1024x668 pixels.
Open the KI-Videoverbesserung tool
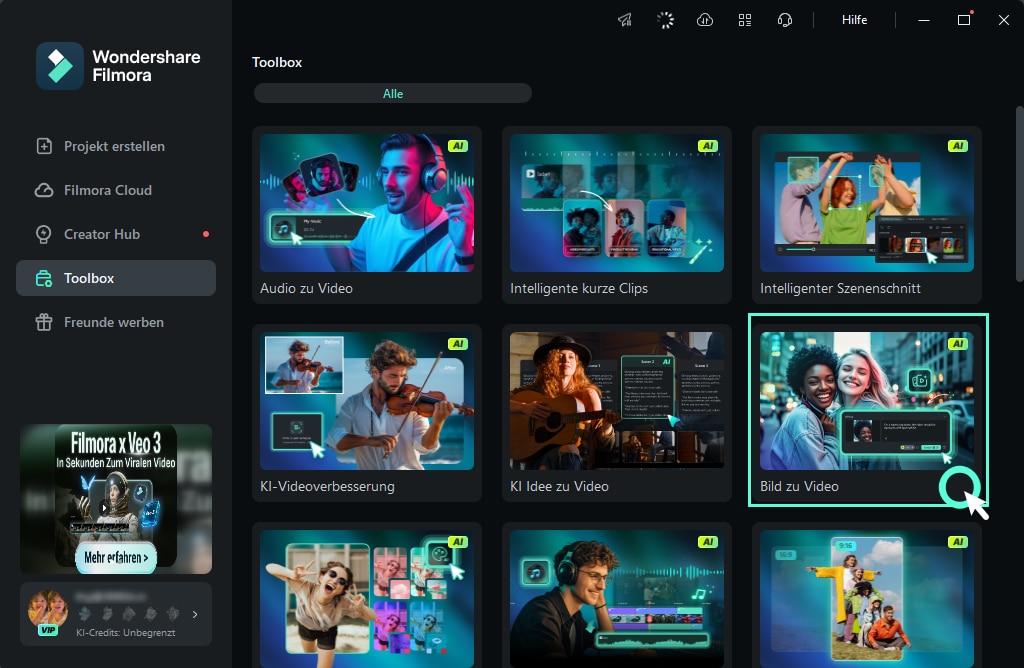367,413
